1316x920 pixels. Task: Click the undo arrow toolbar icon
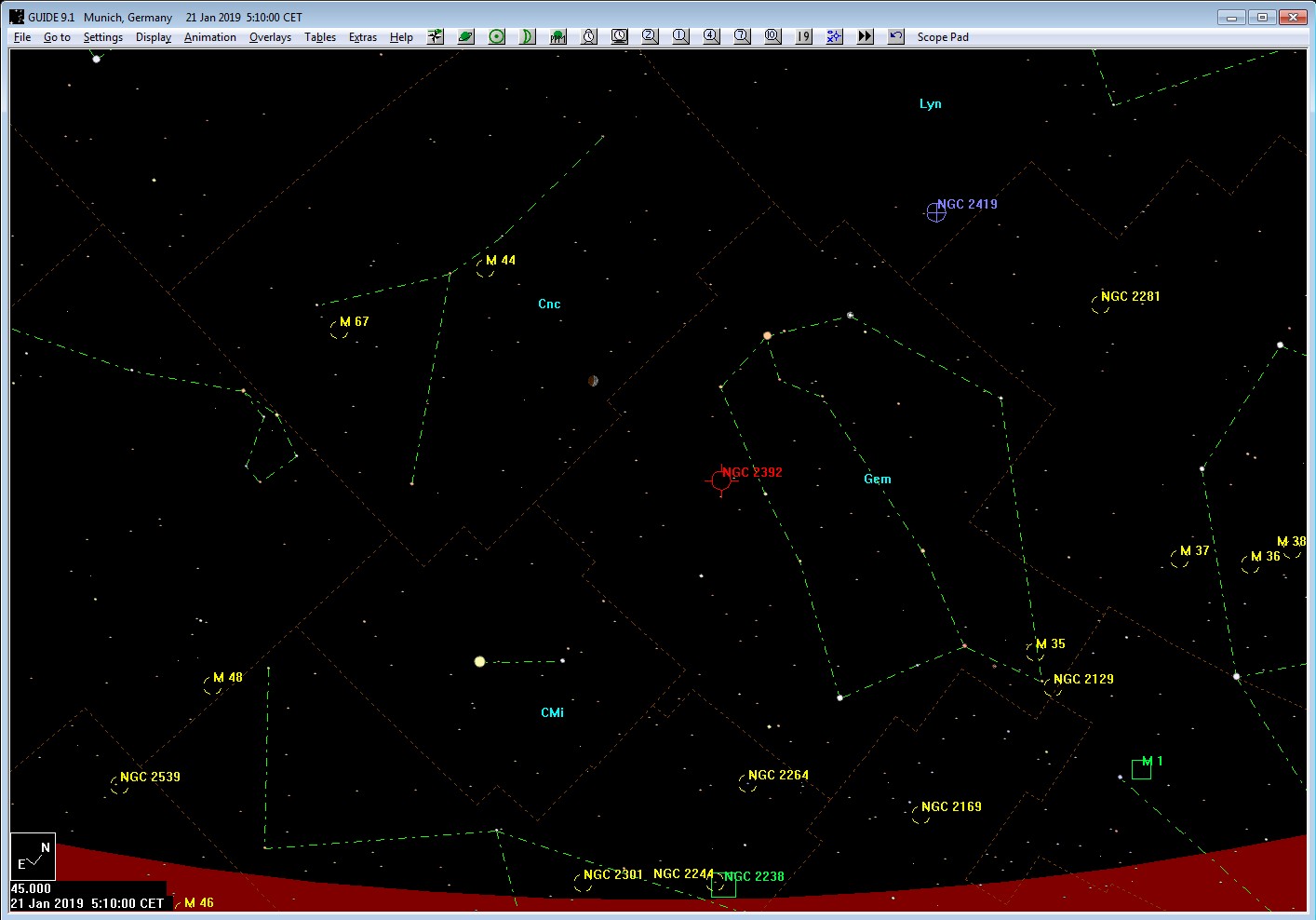tap(896, 36)
